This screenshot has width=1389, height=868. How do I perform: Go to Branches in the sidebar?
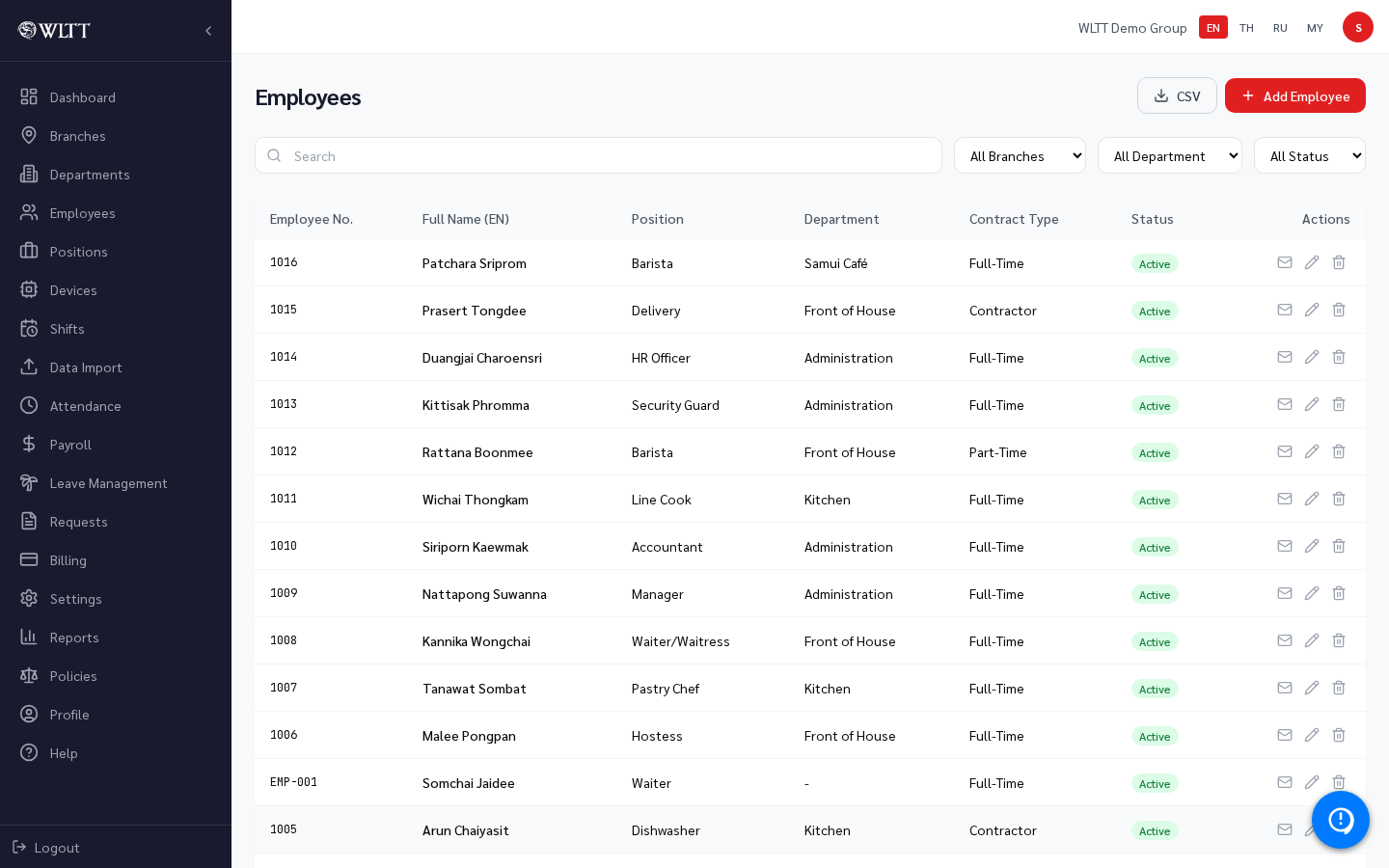(x=116, y=136)
